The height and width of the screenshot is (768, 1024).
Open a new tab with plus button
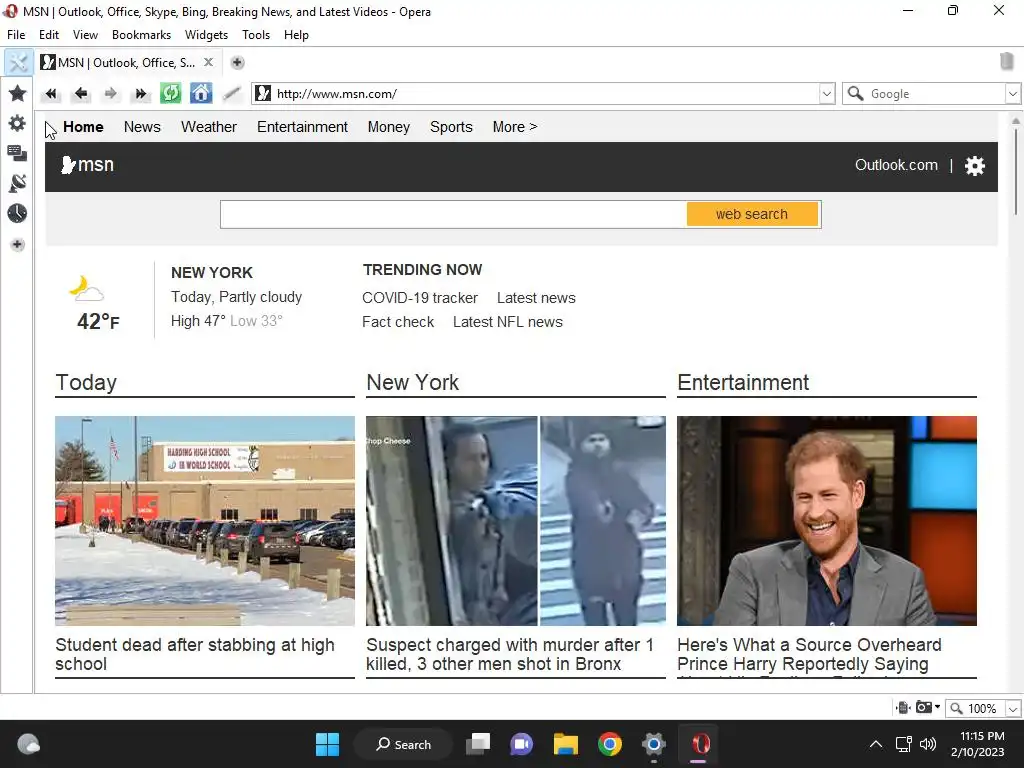click(238, 63)
